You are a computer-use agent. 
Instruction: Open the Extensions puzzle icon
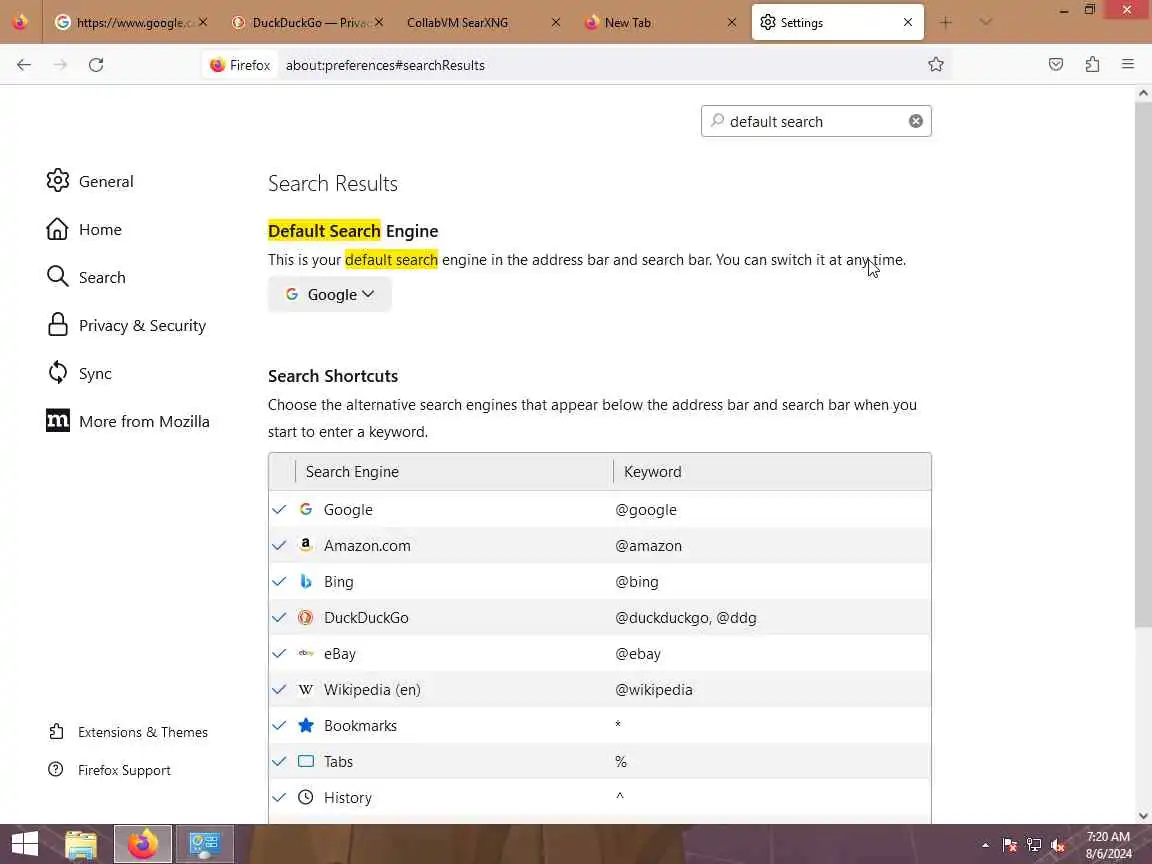tap(1092, 65)
